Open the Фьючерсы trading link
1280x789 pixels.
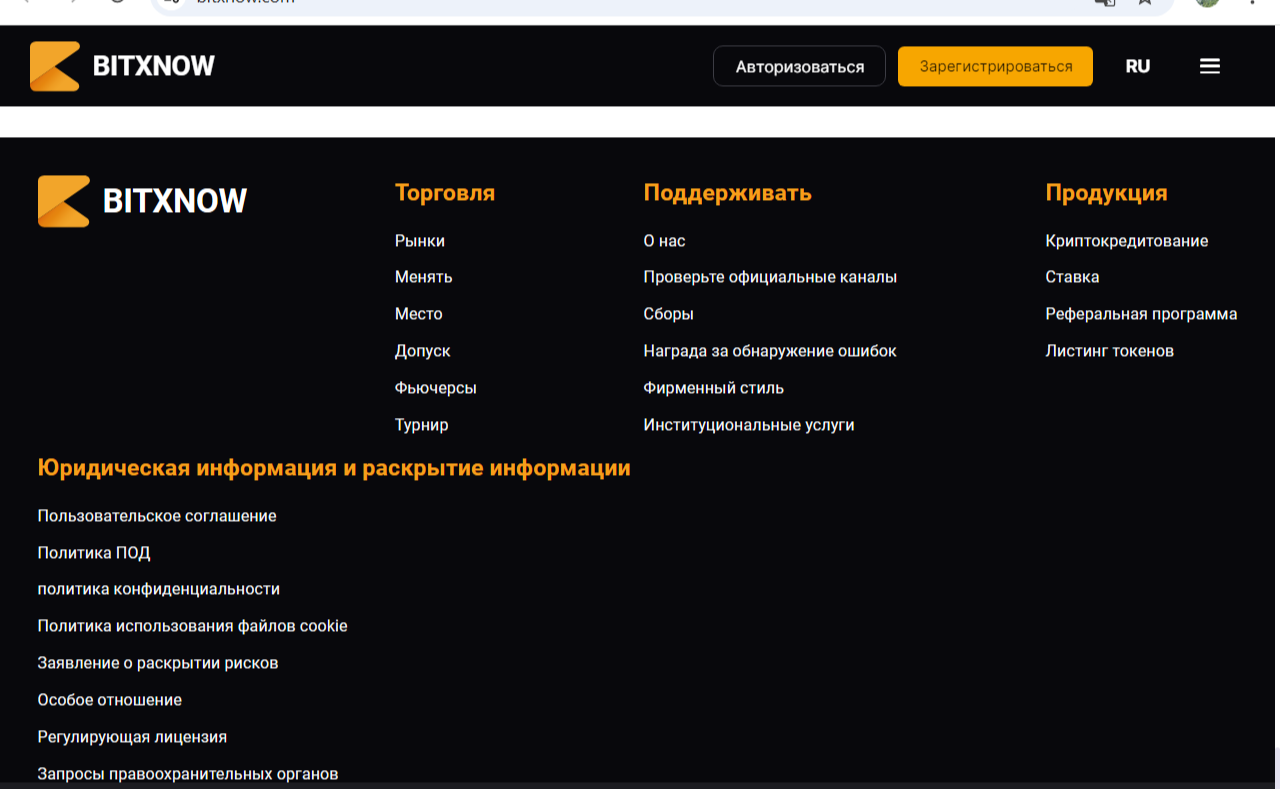pos(435,387)
